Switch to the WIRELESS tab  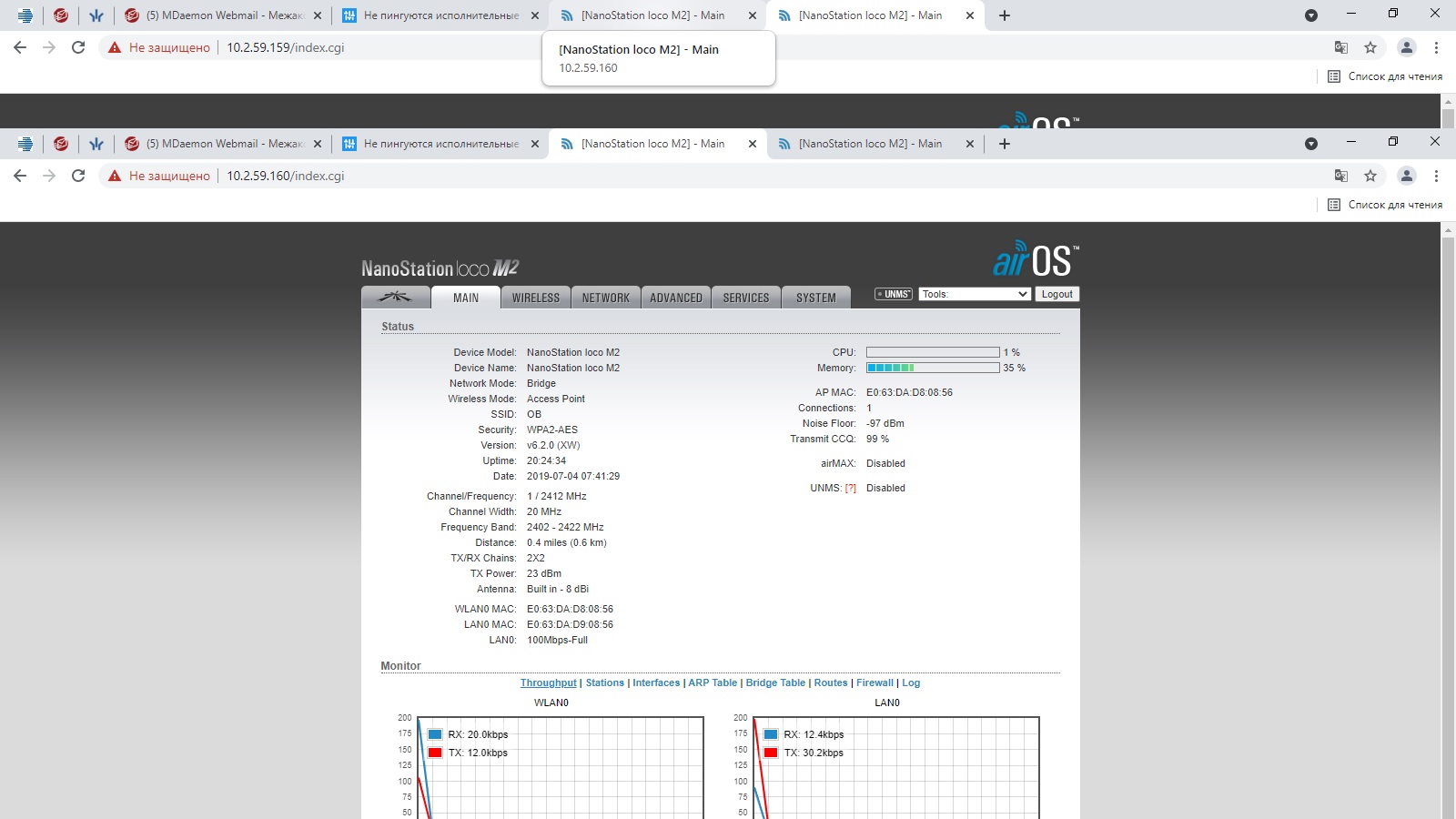pyautogui.click(x=536, y=298)
